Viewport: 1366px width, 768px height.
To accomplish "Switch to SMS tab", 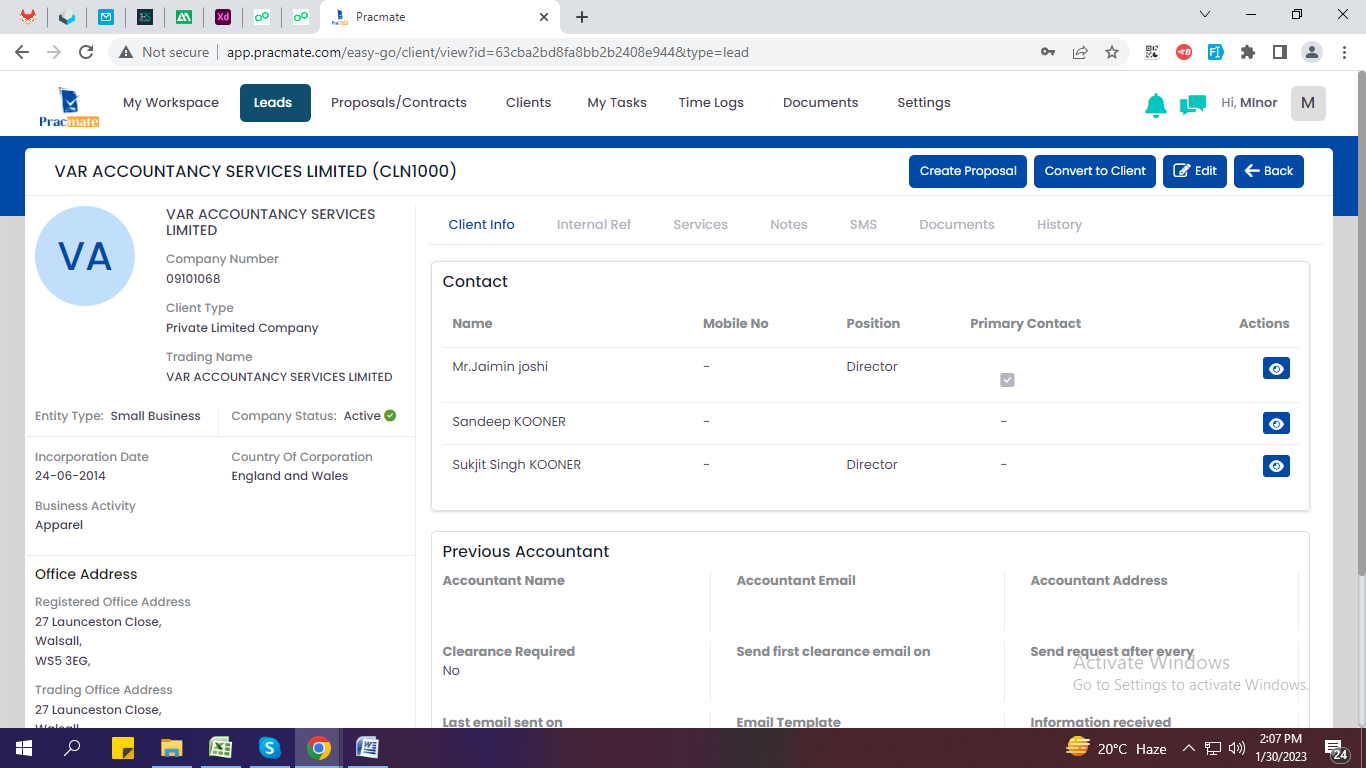I will (x=863, y=225).
